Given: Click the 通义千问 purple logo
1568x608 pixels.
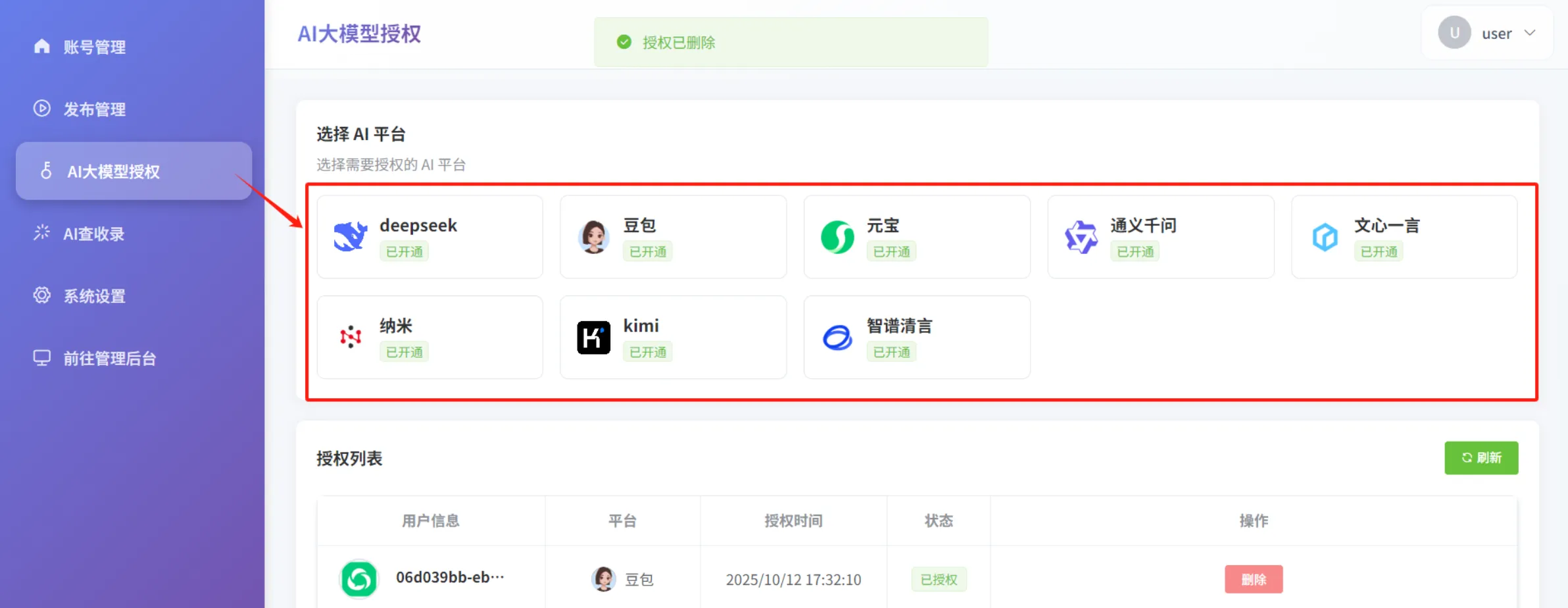Looking at the screenshot, I should pos(1081,237).
